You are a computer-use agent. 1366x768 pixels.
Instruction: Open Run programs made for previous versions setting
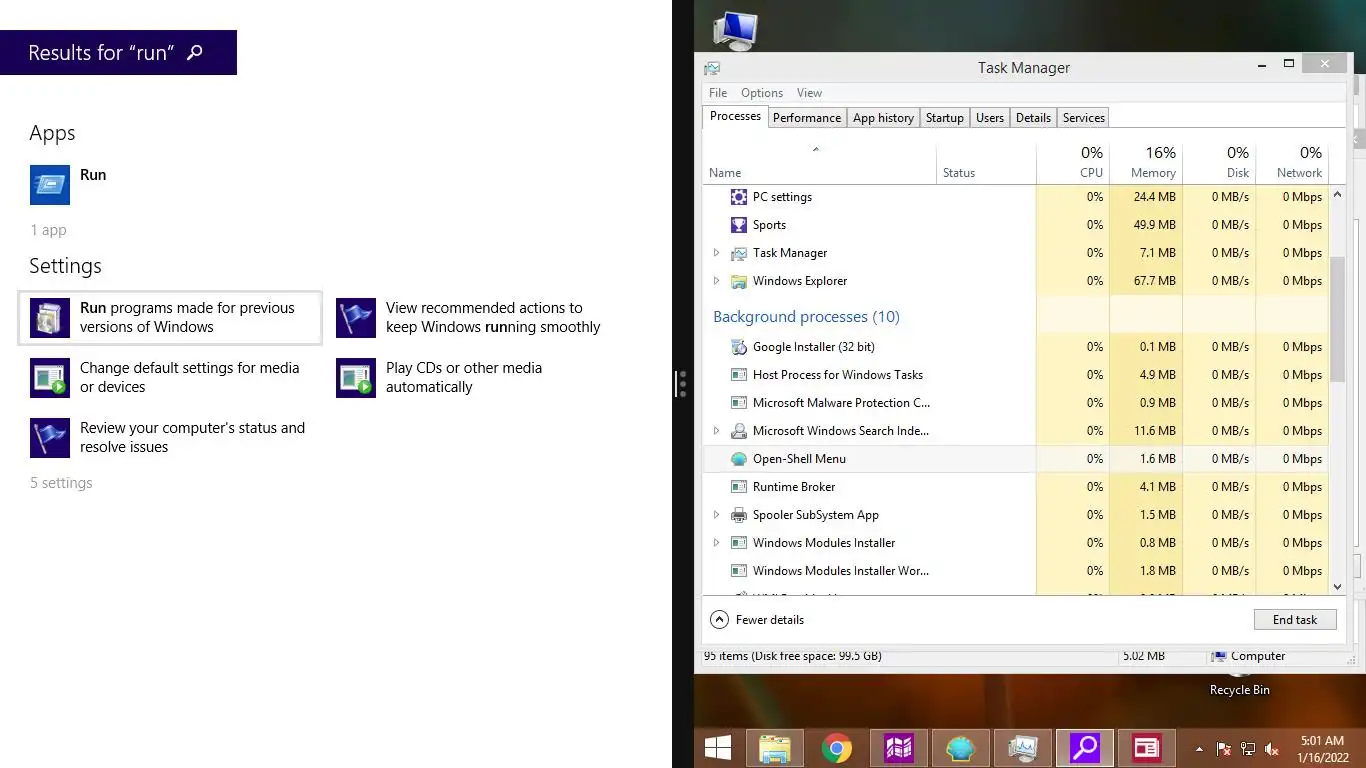click(170, 318)
